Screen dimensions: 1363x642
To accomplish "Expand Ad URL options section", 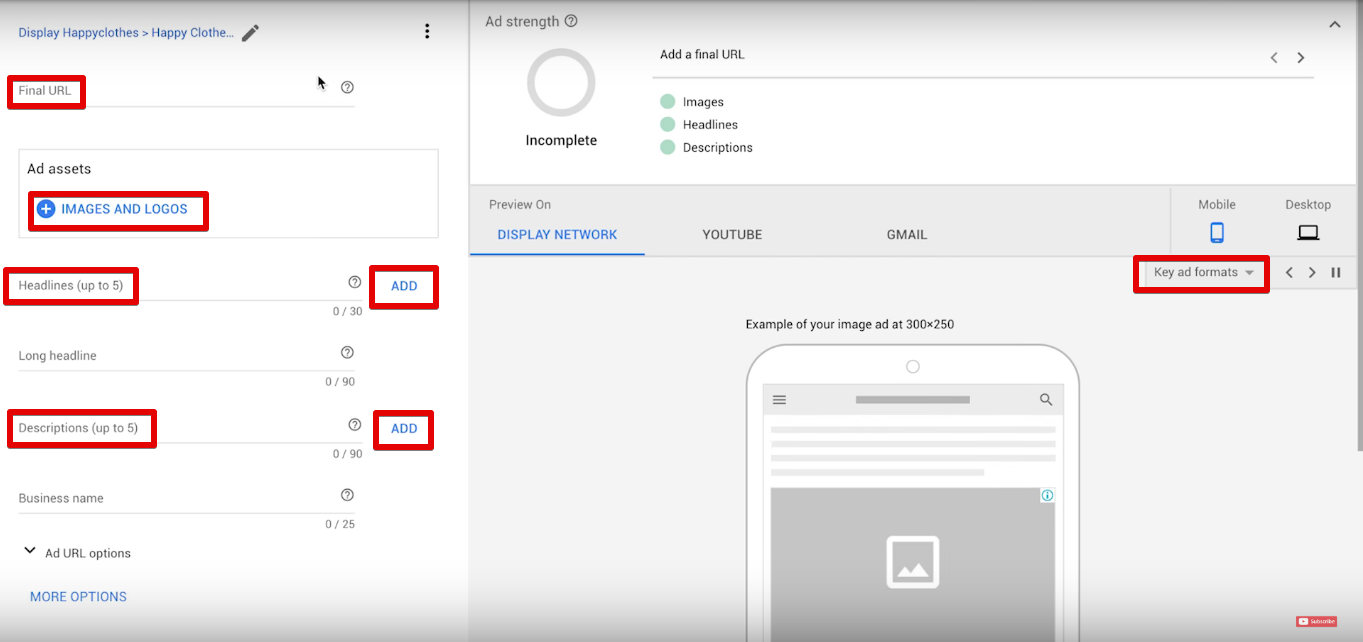I will pyautogui.click(x=77, y=552).
